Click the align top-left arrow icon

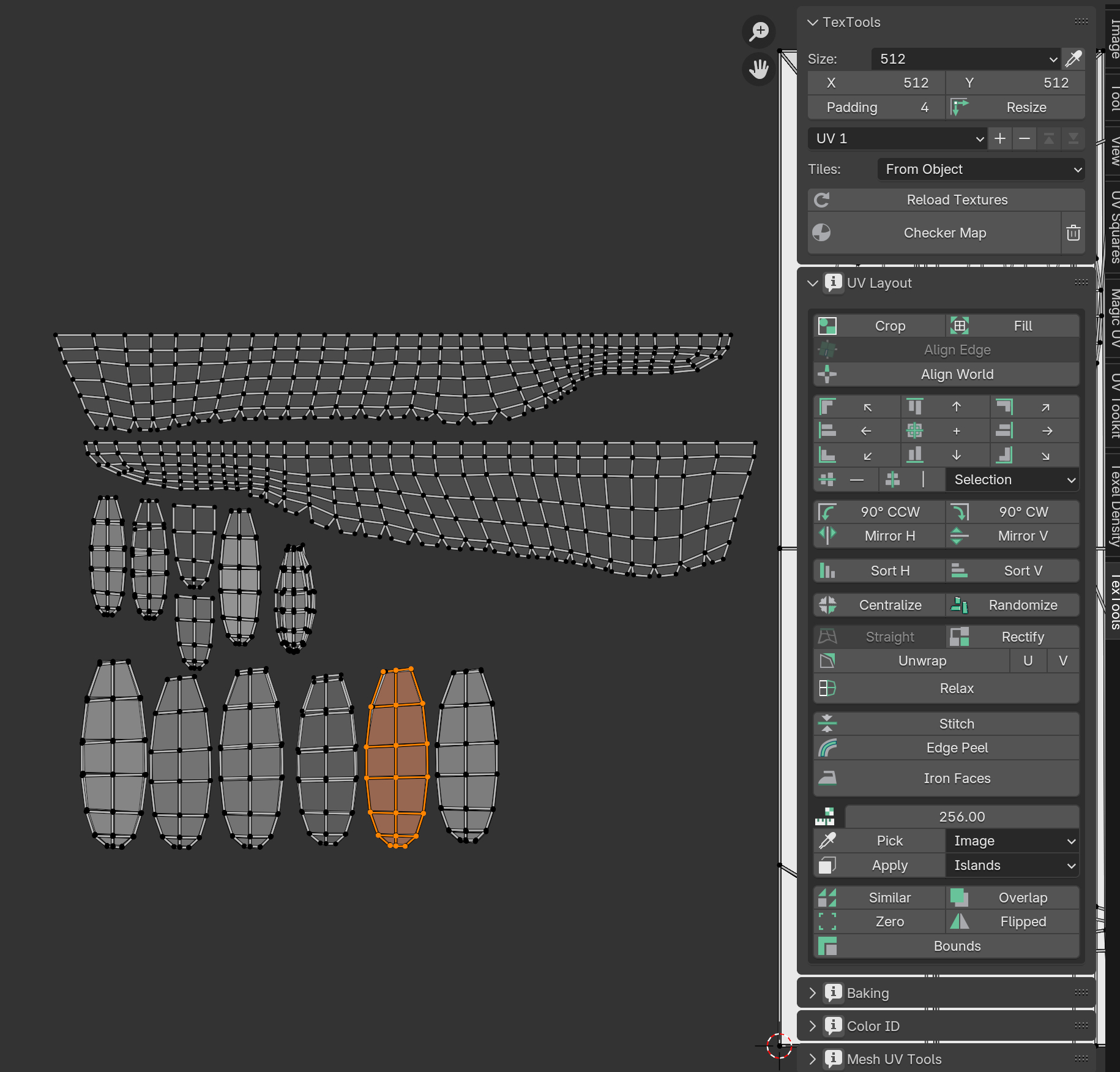click(867, 407)
